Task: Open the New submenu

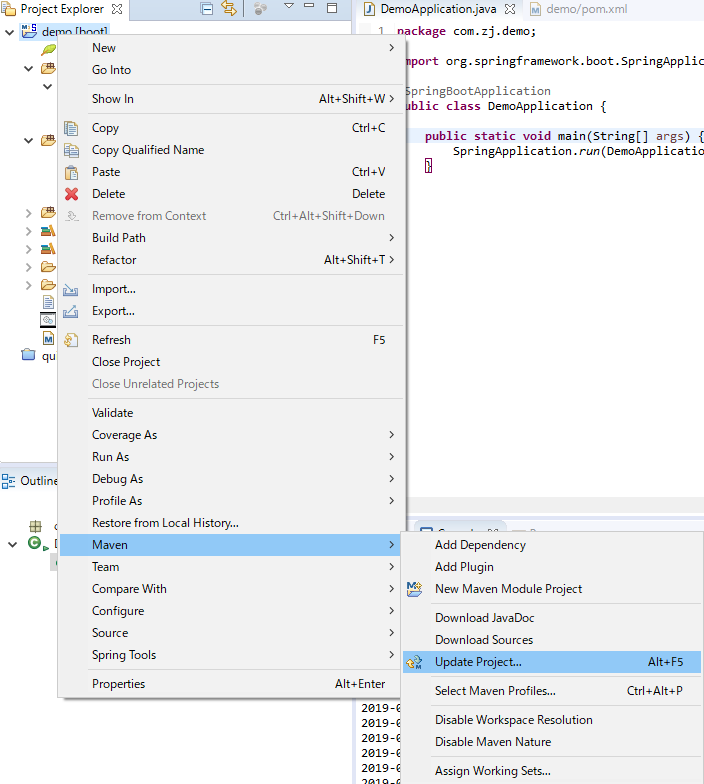Action: click(232, 48)
